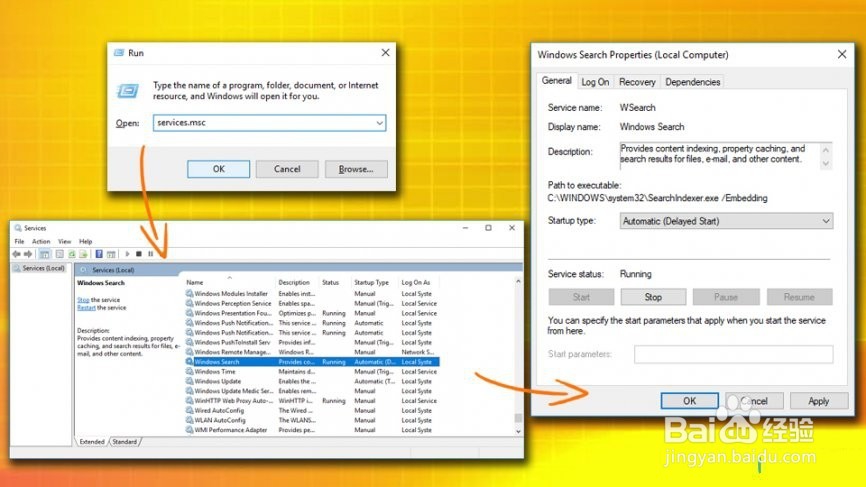
Task: Switch to the Extended tab in Services
Action: tap(92, 442)
